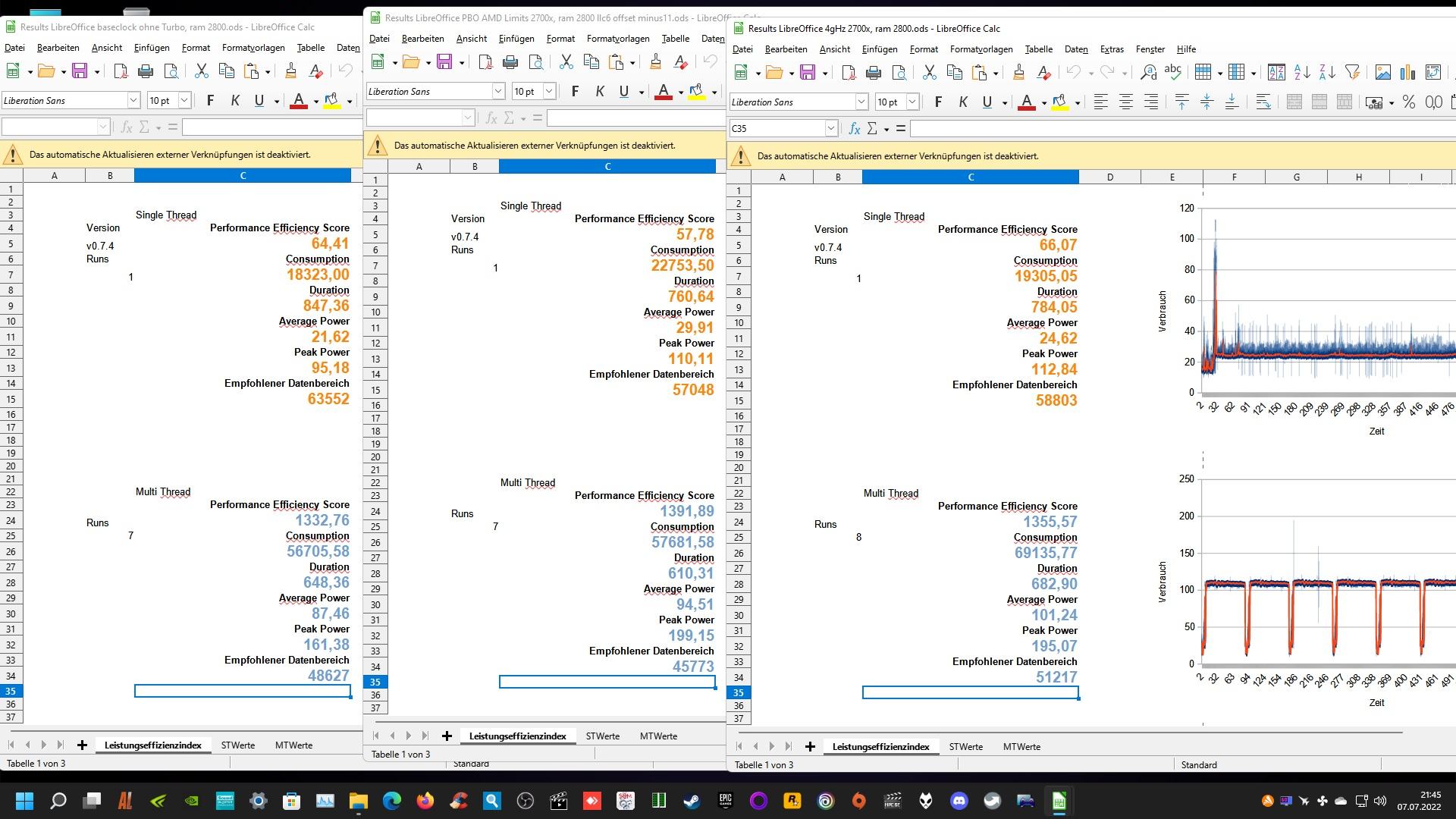Screen dimensions: 1456x819
Task: Click Format as Percent in 4gHz window
Action: pos(1409,102)
